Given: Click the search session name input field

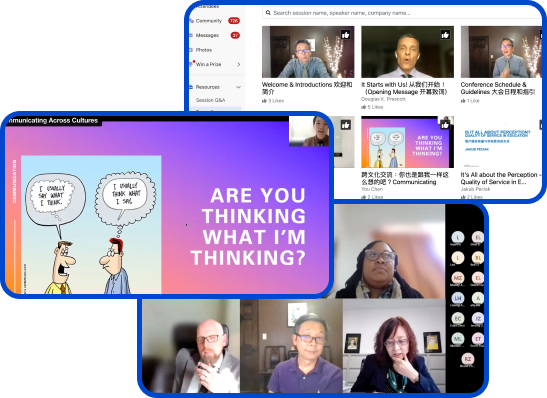Looking at the screenshot, I should (x=401, y=13).
